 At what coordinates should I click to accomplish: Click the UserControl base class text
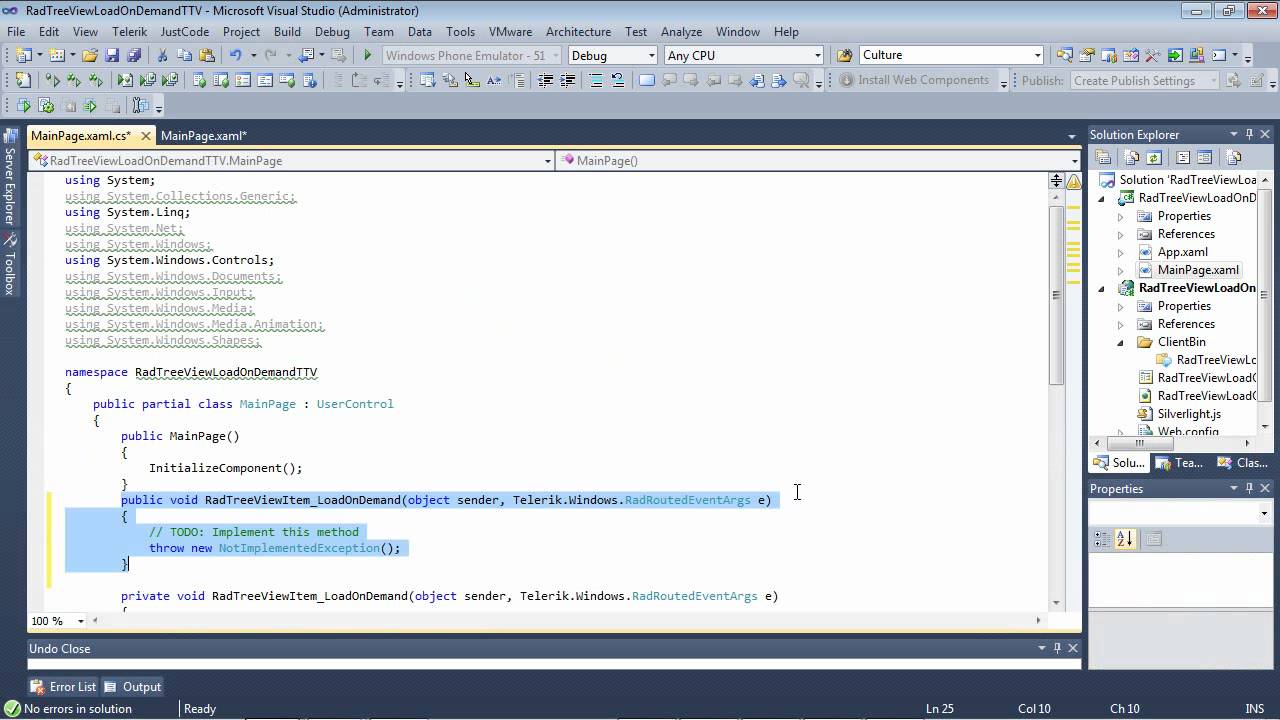coord(355,404)
